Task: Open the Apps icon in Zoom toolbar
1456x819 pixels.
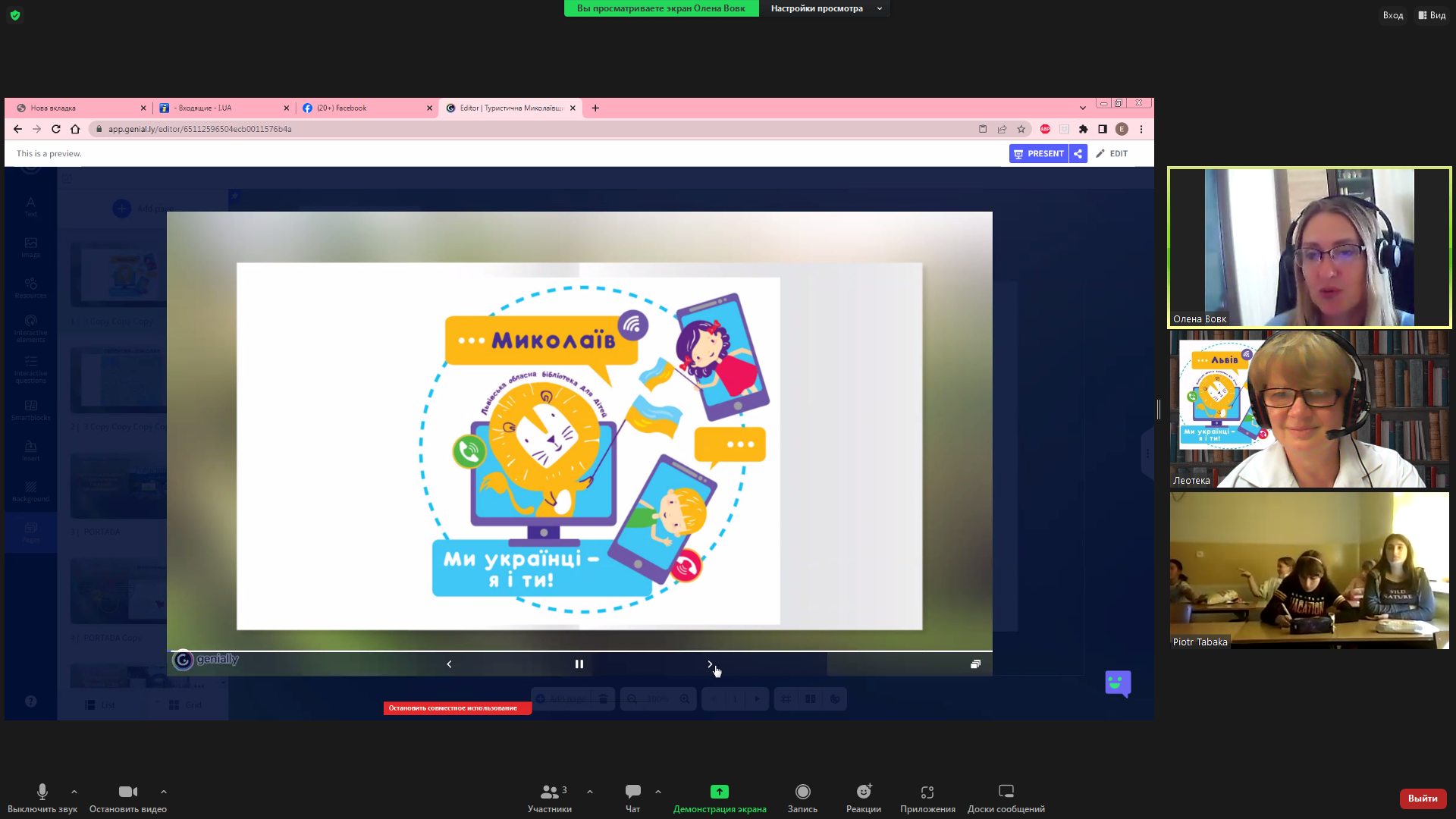Action: pos(927,792)
